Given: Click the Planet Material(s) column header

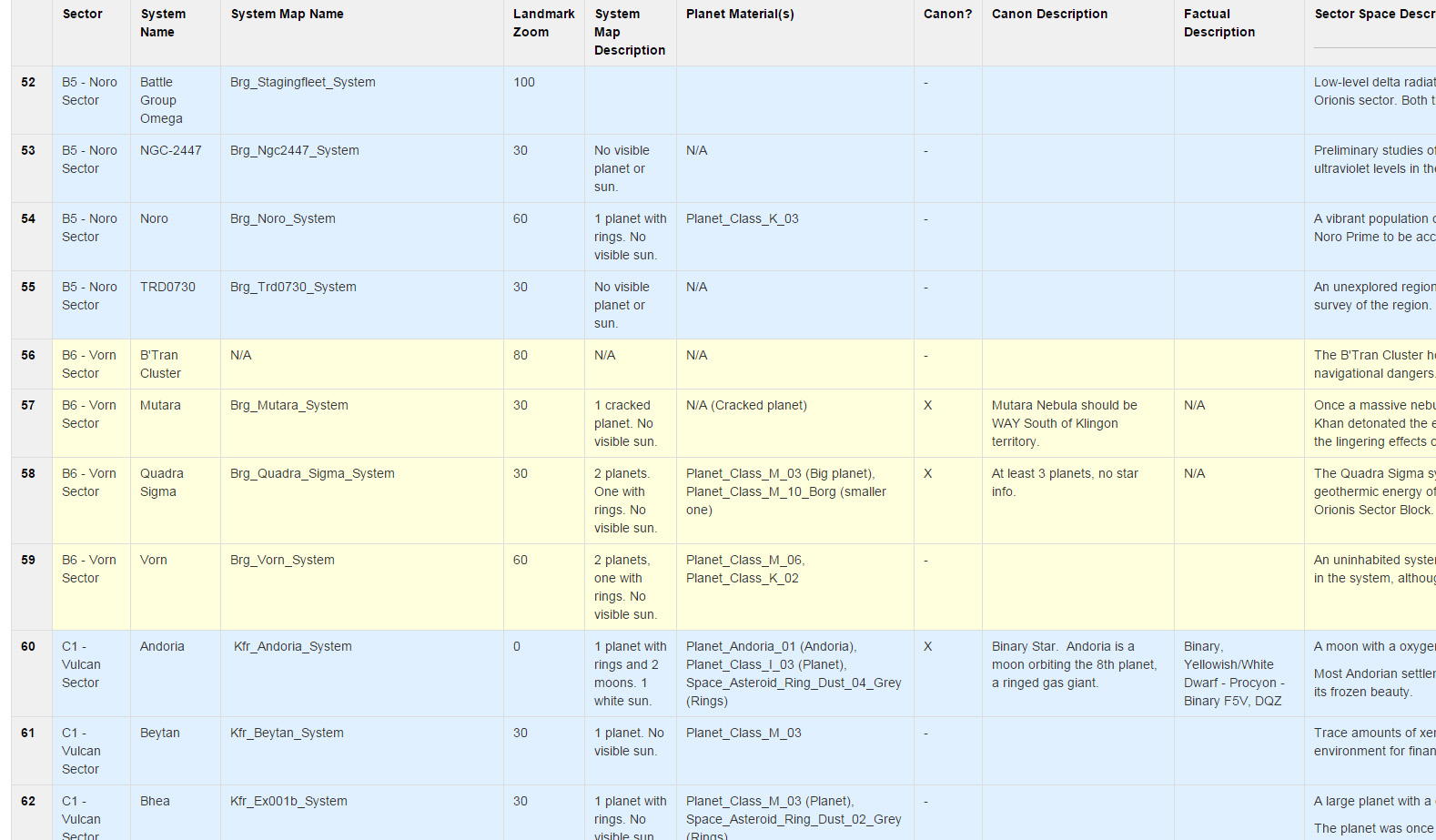Looking at the screenshot, I should click(795, 33).
